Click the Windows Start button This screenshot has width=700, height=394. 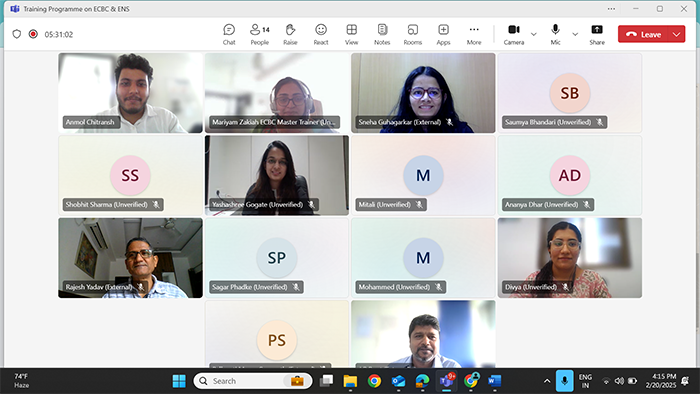click(179, 381)
